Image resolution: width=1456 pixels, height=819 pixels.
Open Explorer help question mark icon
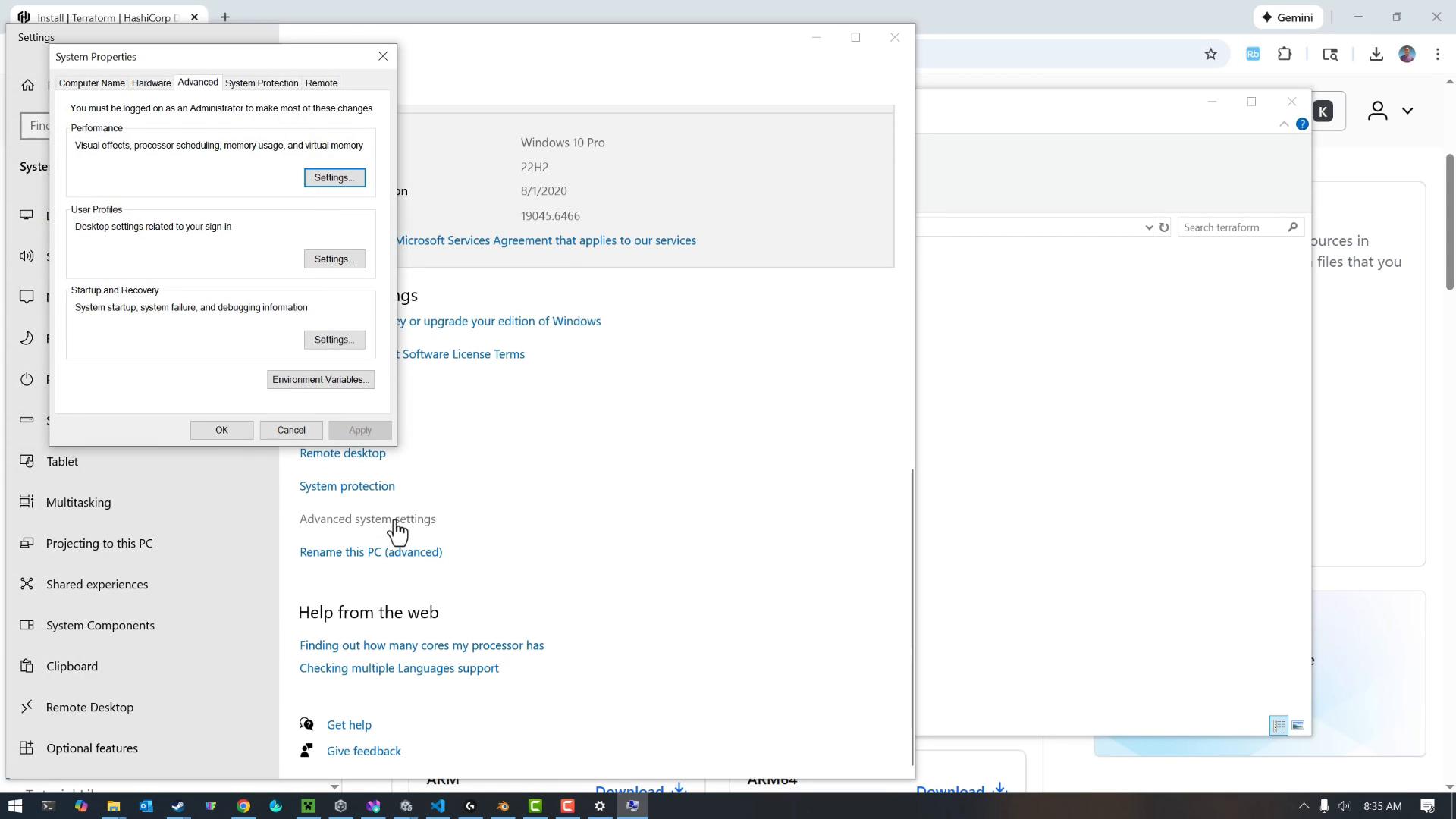[x=1302, y=124]
